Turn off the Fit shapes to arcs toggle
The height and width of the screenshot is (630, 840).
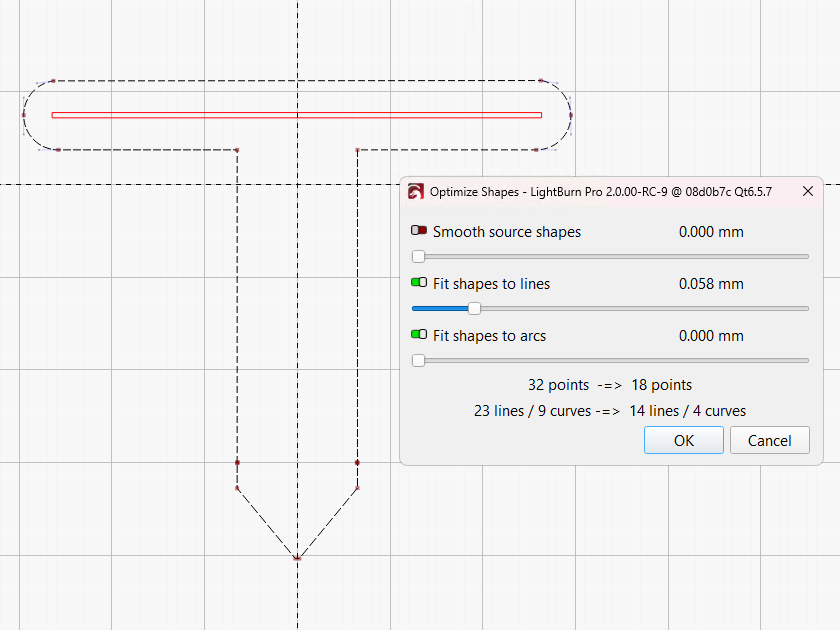[419, 334]
